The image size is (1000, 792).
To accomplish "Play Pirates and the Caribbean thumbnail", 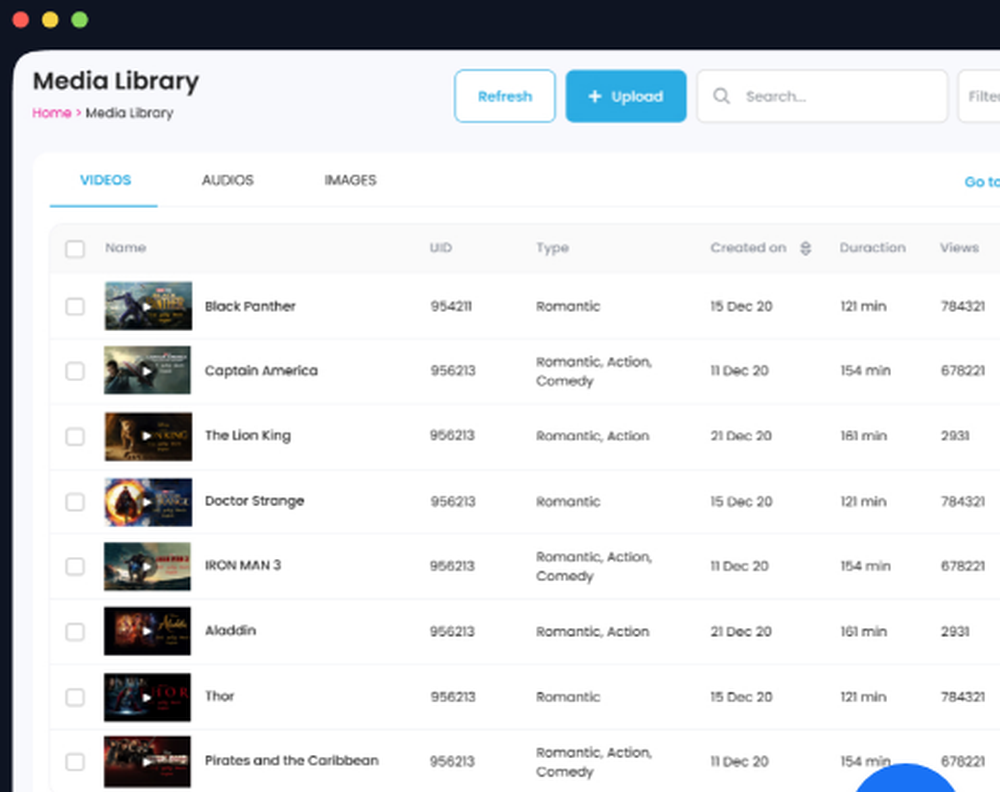I will point(147,761).
